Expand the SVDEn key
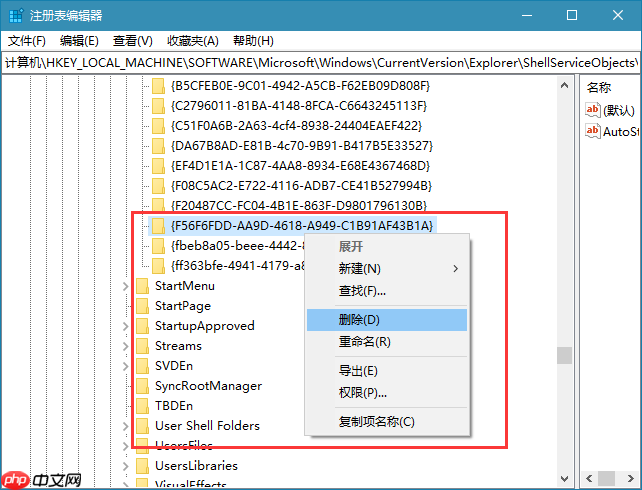Viewport: 642px width, 490px height. (x=126, y=366)
